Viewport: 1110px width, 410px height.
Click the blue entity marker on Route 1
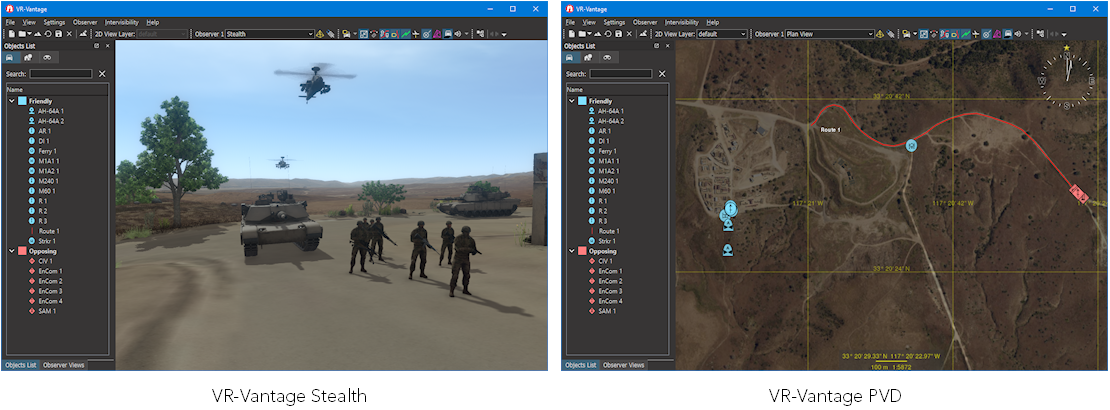[911, 144]
